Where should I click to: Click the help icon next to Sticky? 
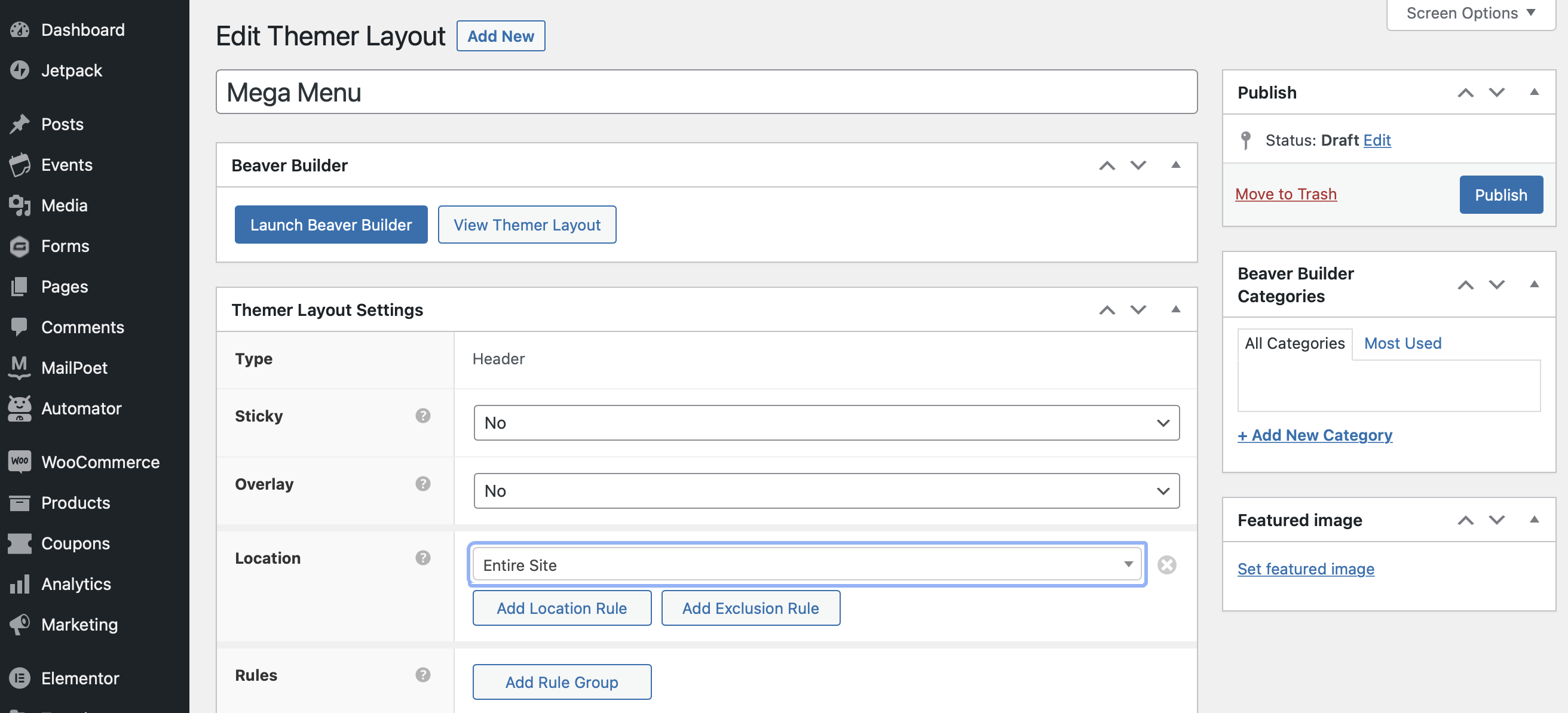pos(422,416)
